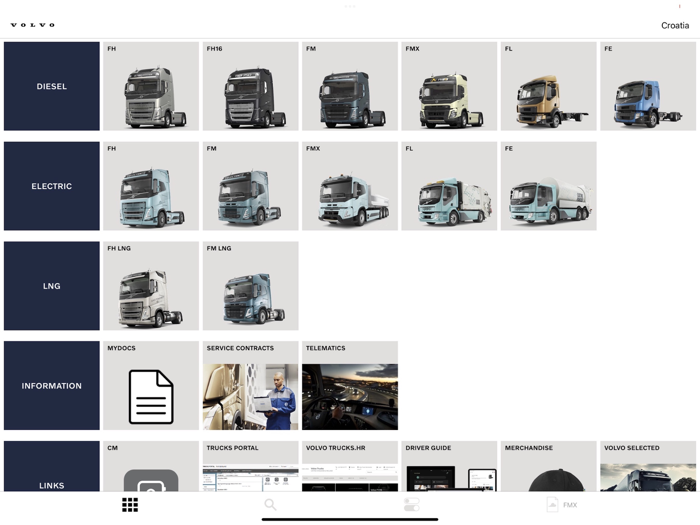700x525 pixels.
Task: Open the DRIVER GUIDE link
Action: coord(449,467)
